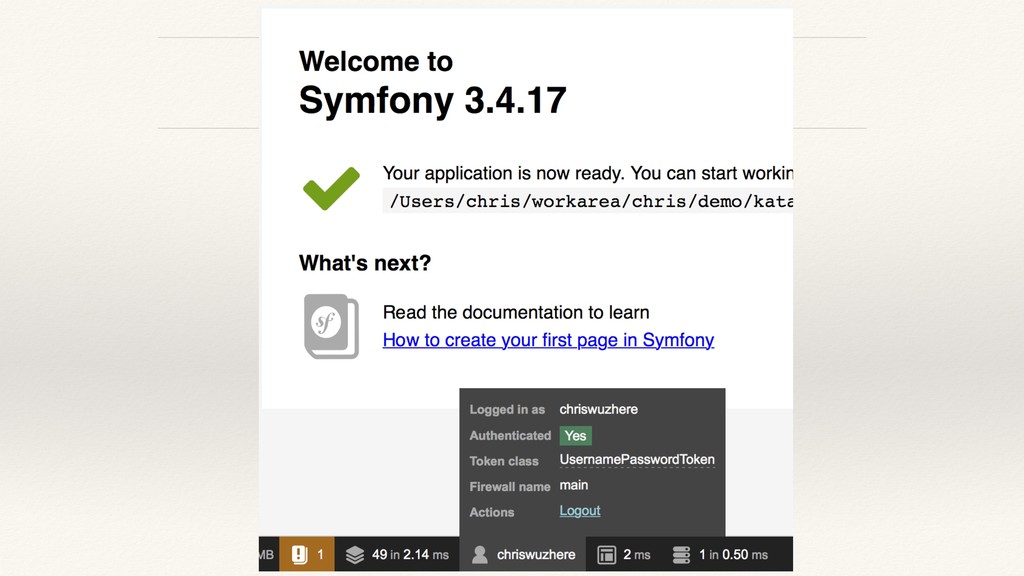Click the green checkmark icon
1024x576 pixels.
pos(331,188)
